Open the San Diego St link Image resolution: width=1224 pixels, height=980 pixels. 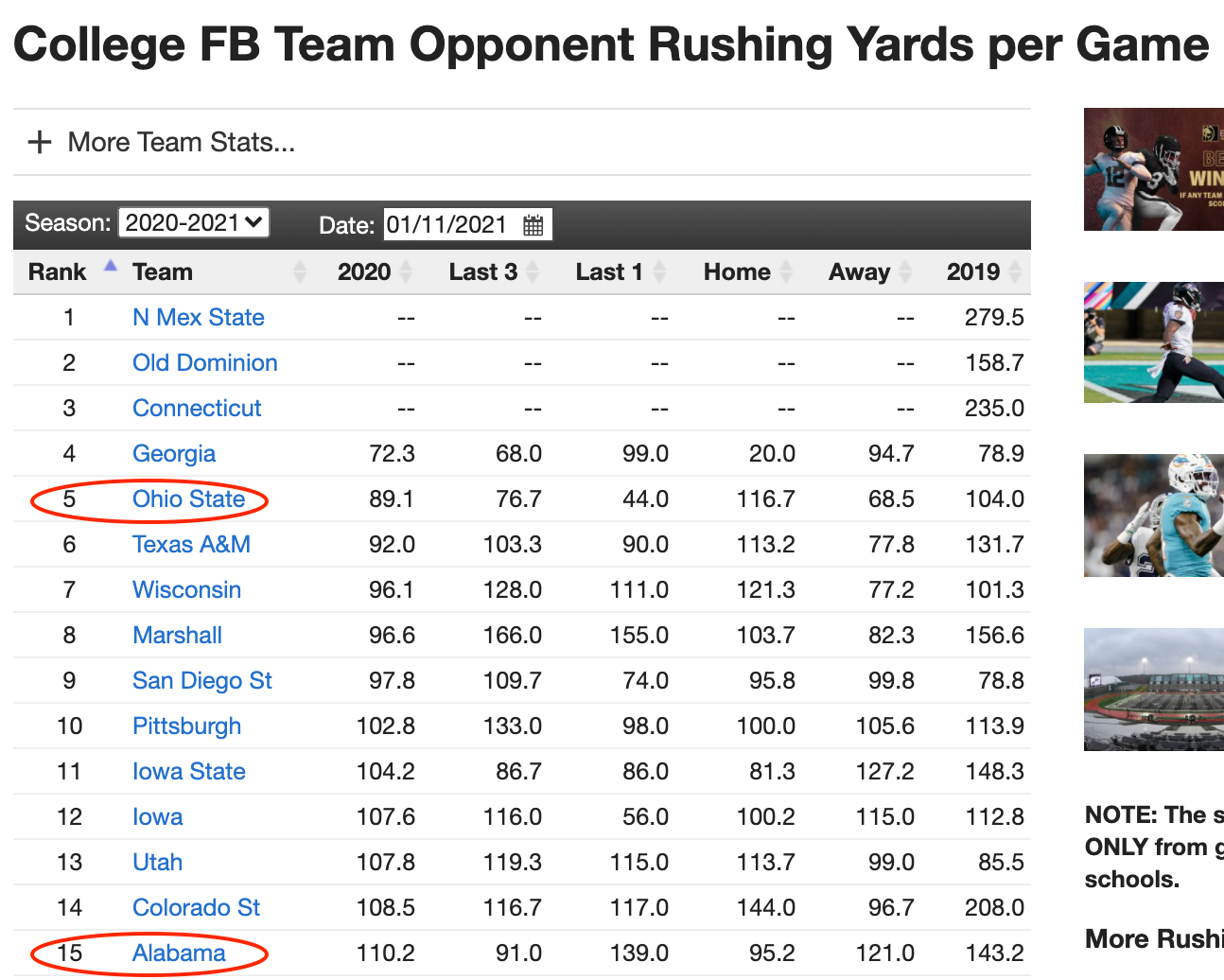202,680
